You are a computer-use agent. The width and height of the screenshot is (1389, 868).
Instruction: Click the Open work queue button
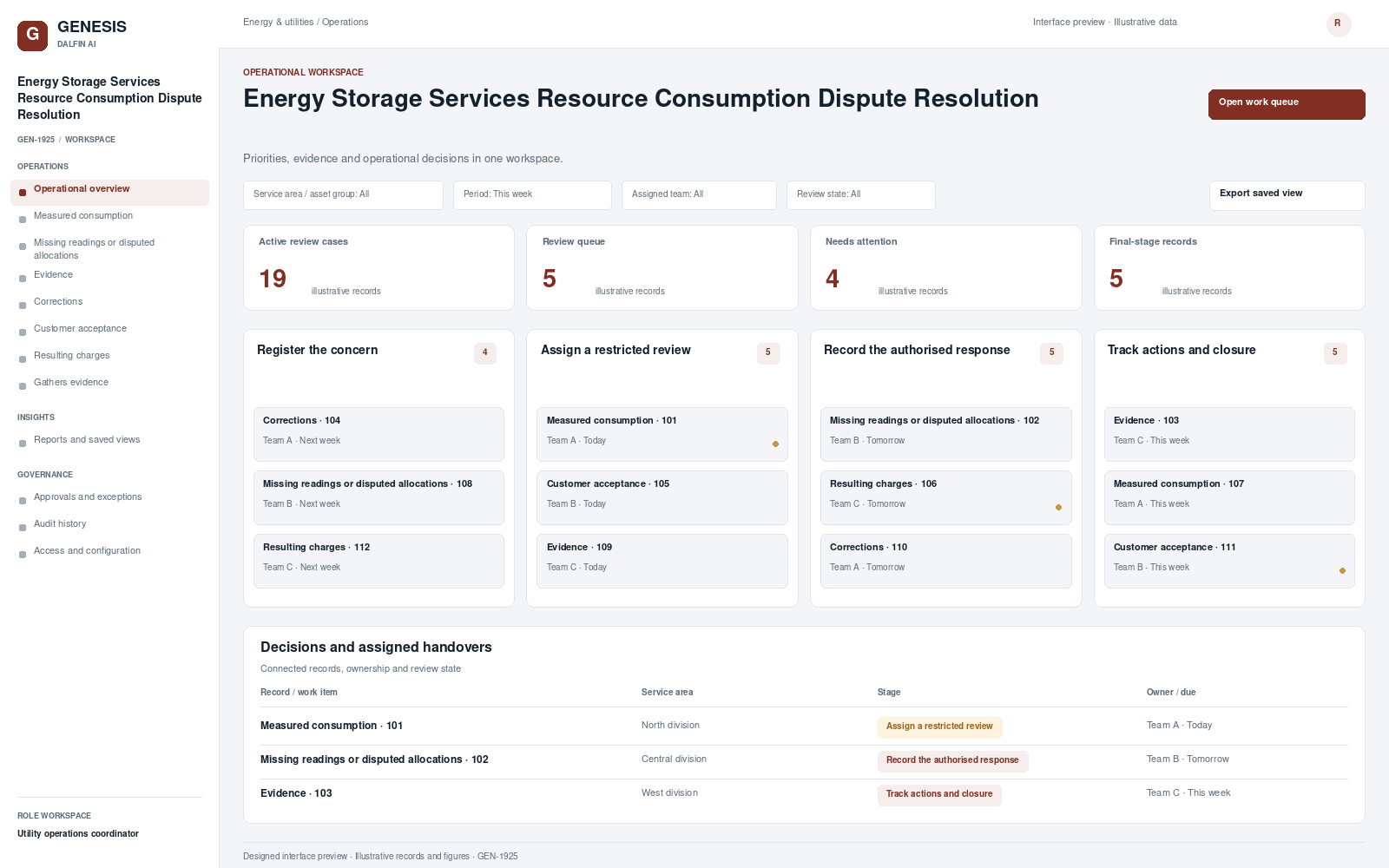1287,104
